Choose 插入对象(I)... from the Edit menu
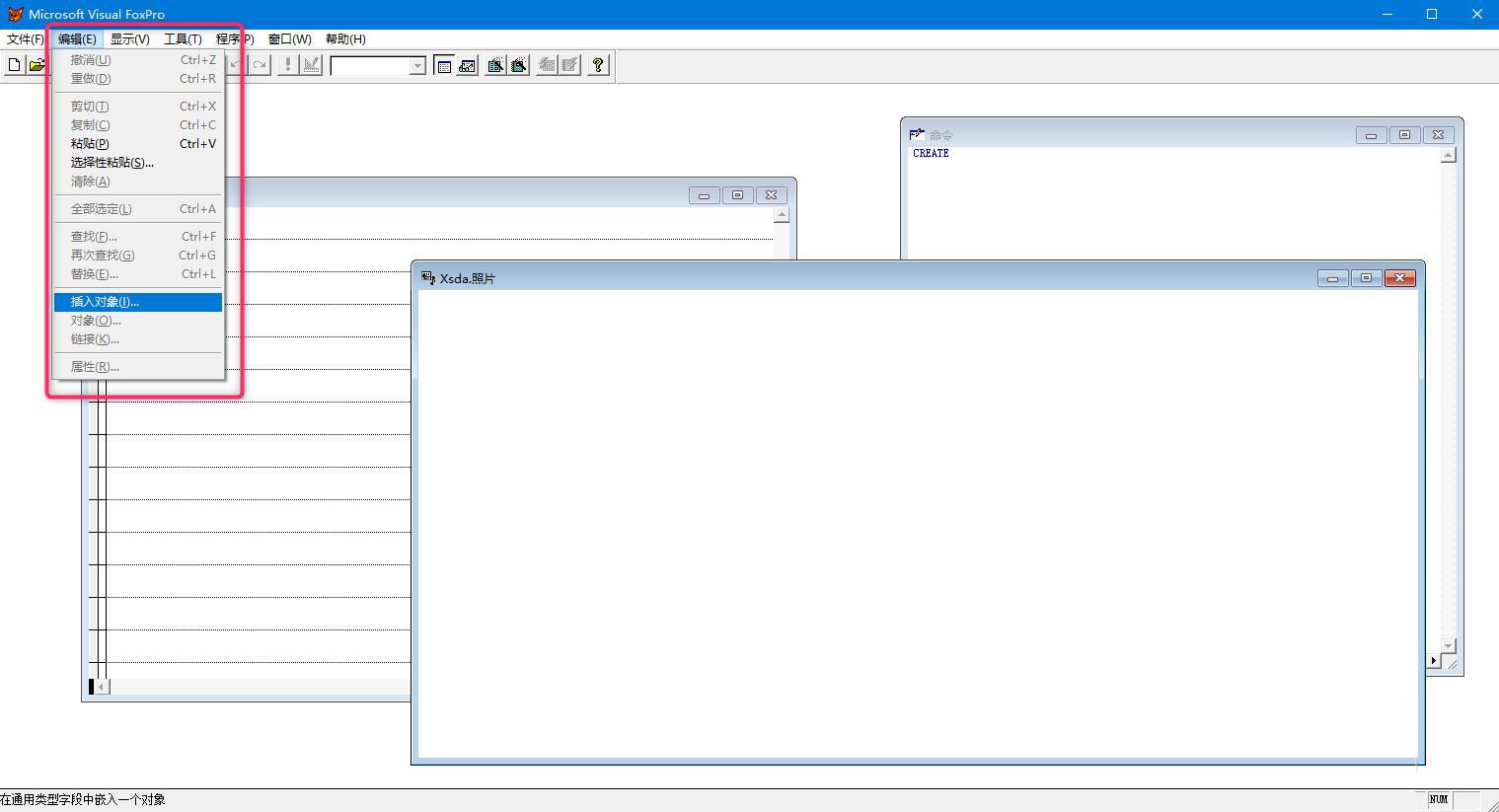1499x812 pixels. 138,302
